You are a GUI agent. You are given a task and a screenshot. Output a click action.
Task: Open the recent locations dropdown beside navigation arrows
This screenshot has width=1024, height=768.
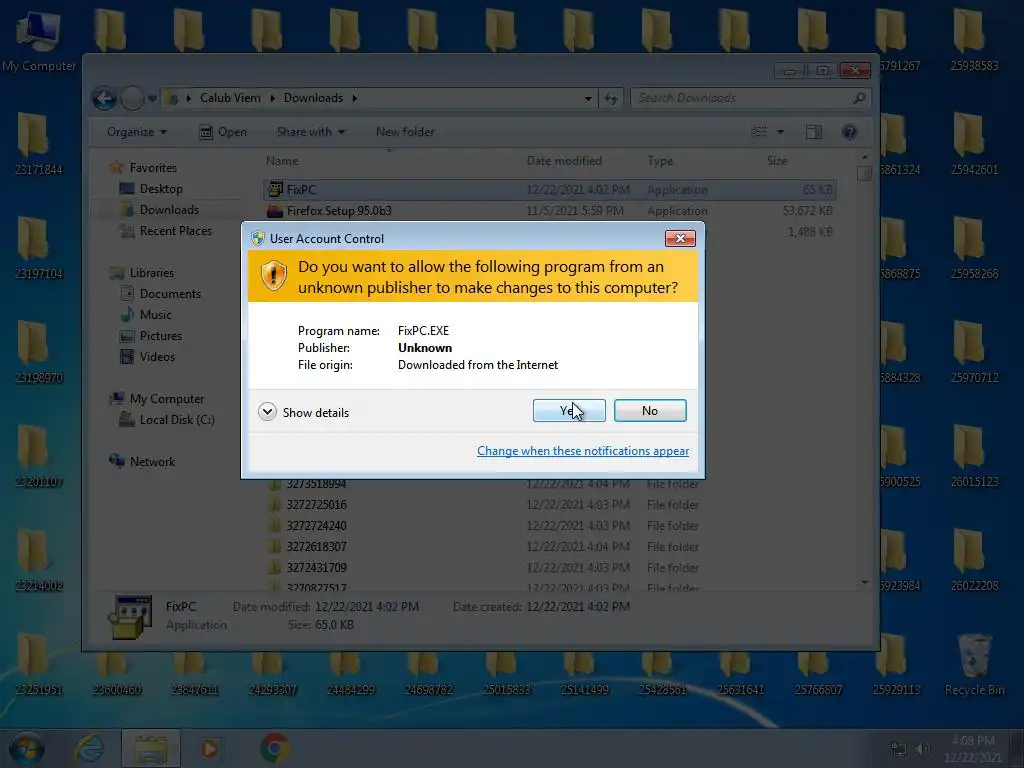tap(152, 99)
